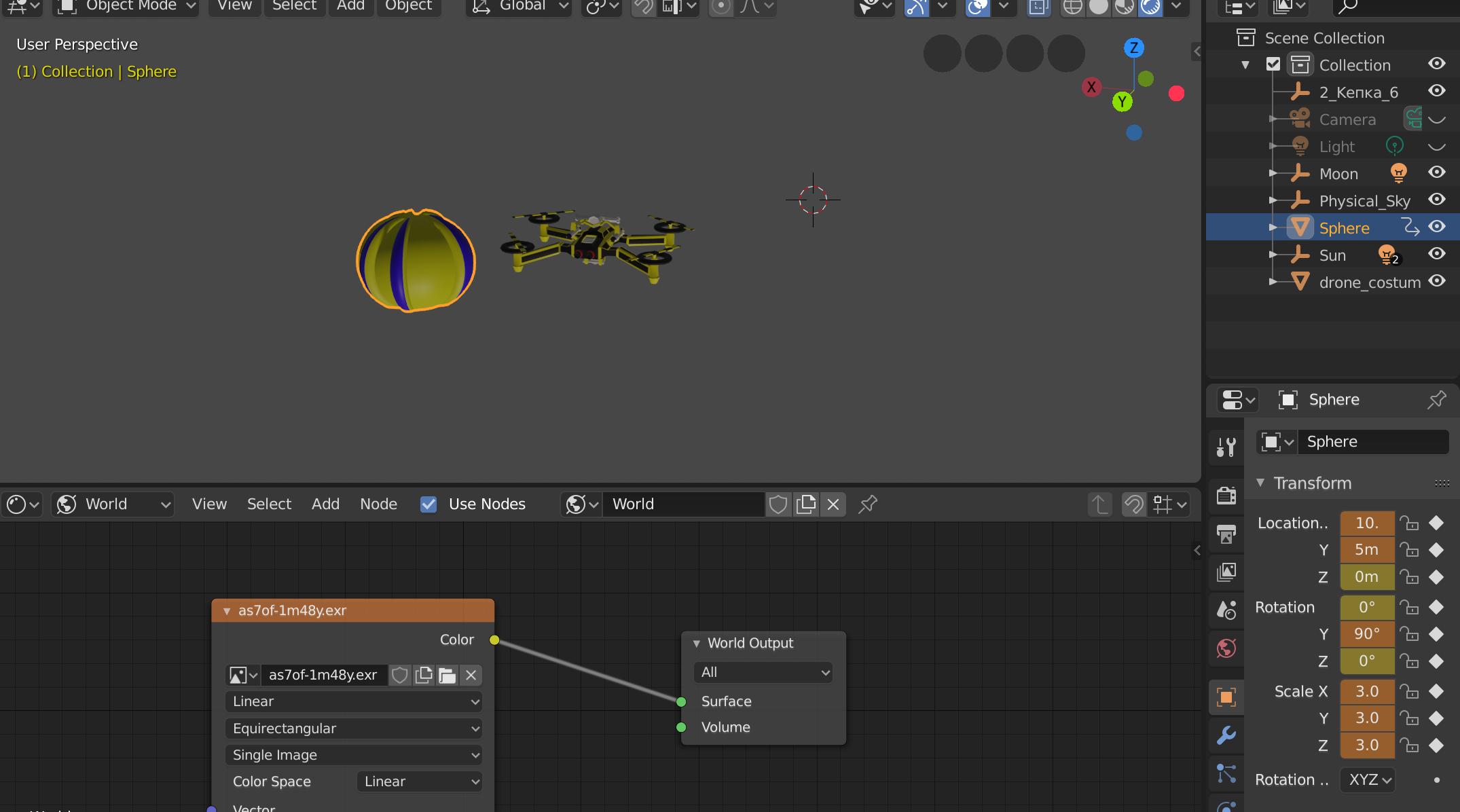
Task: Open the View Layer properties tab
Action: tap(1226, 572)
